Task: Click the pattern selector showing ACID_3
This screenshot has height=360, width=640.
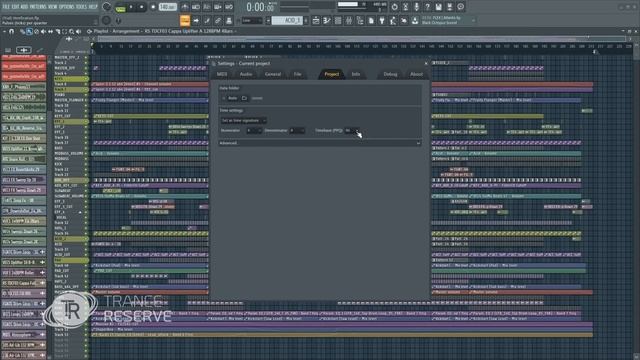Action: (x=287, y=20)
